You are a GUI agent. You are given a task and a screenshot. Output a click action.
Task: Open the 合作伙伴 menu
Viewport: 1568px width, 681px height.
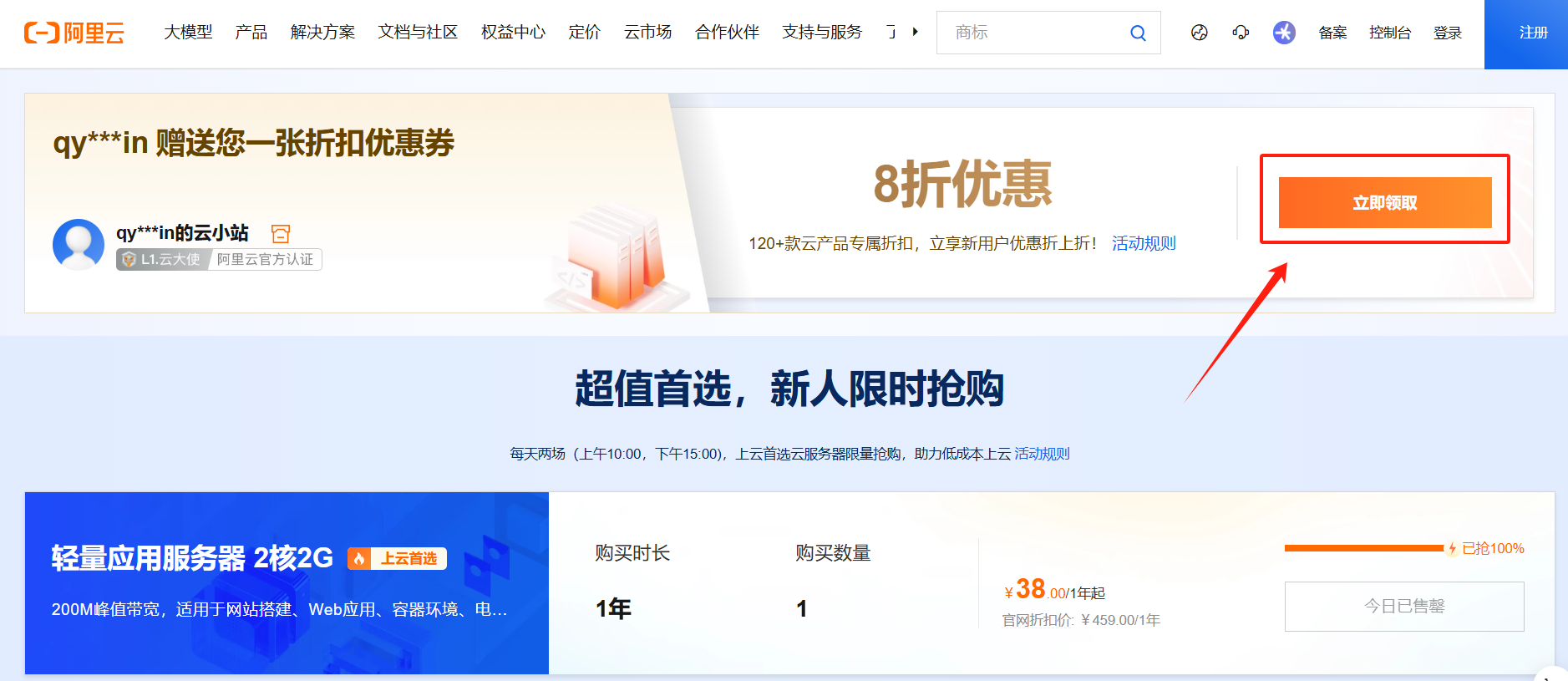click(727, 33)
